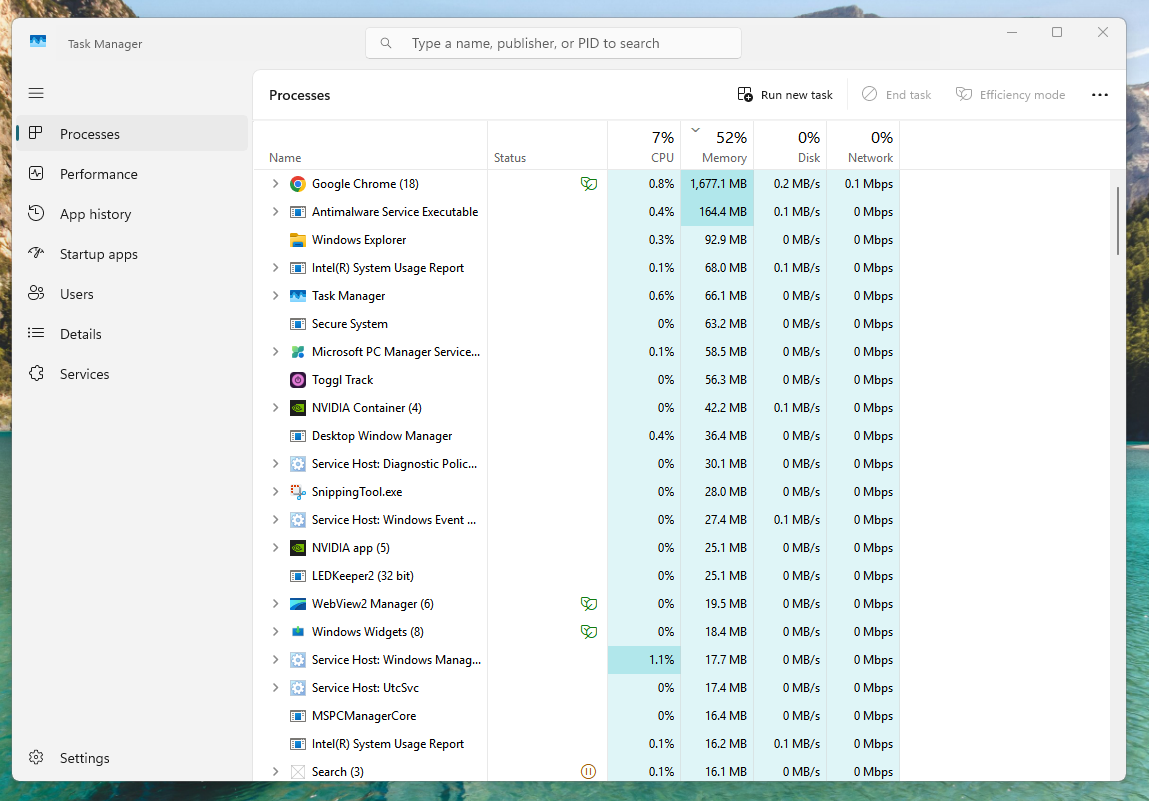Switch to the Details page

133,333
